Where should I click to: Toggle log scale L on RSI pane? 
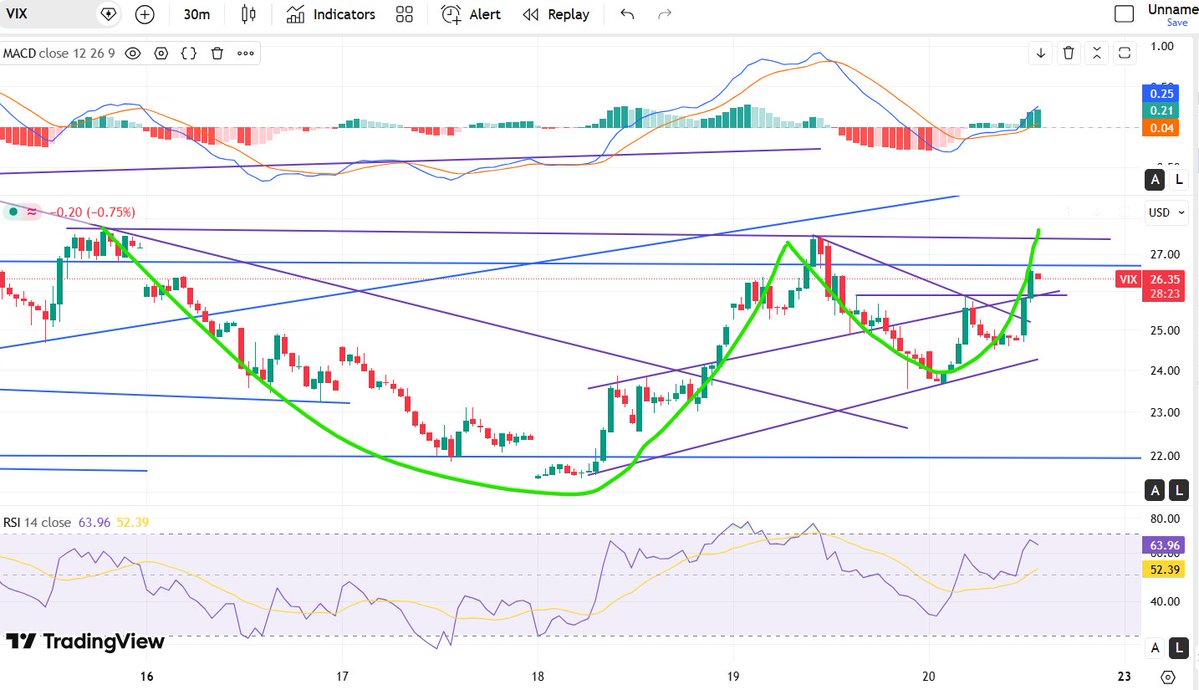(1179, 648)
